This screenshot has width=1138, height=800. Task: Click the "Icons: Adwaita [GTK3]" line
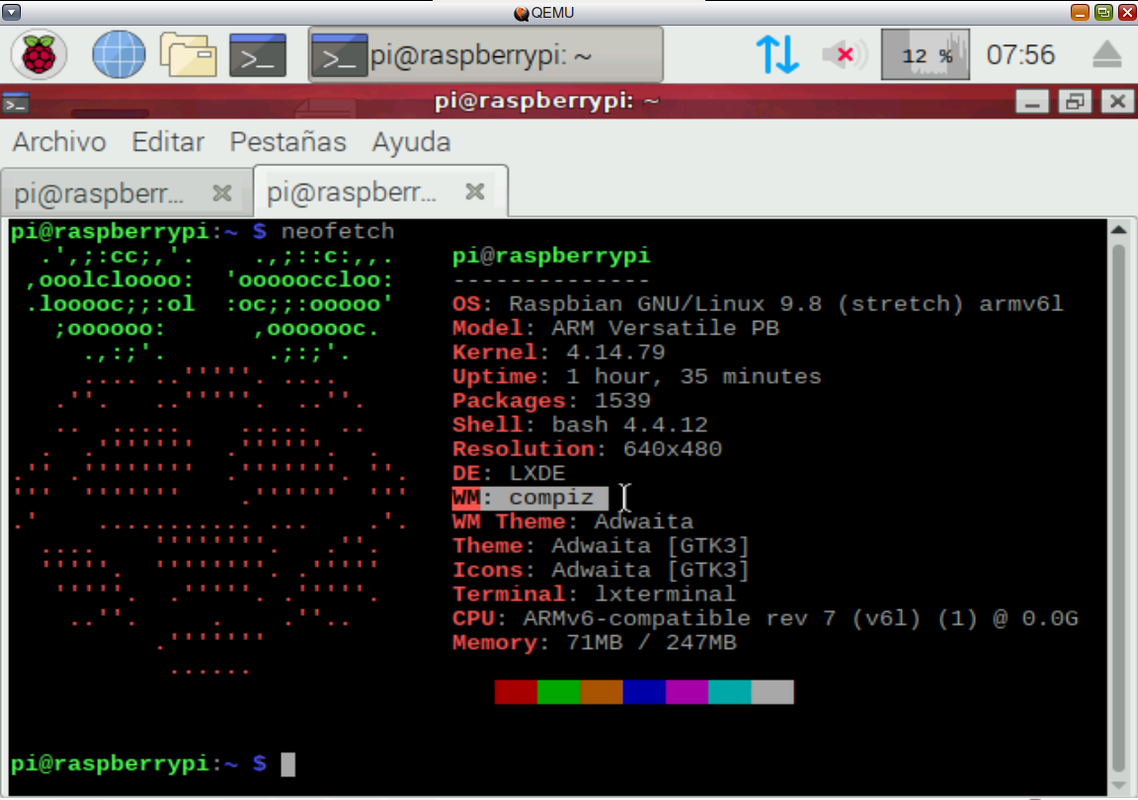coord(601,570)
